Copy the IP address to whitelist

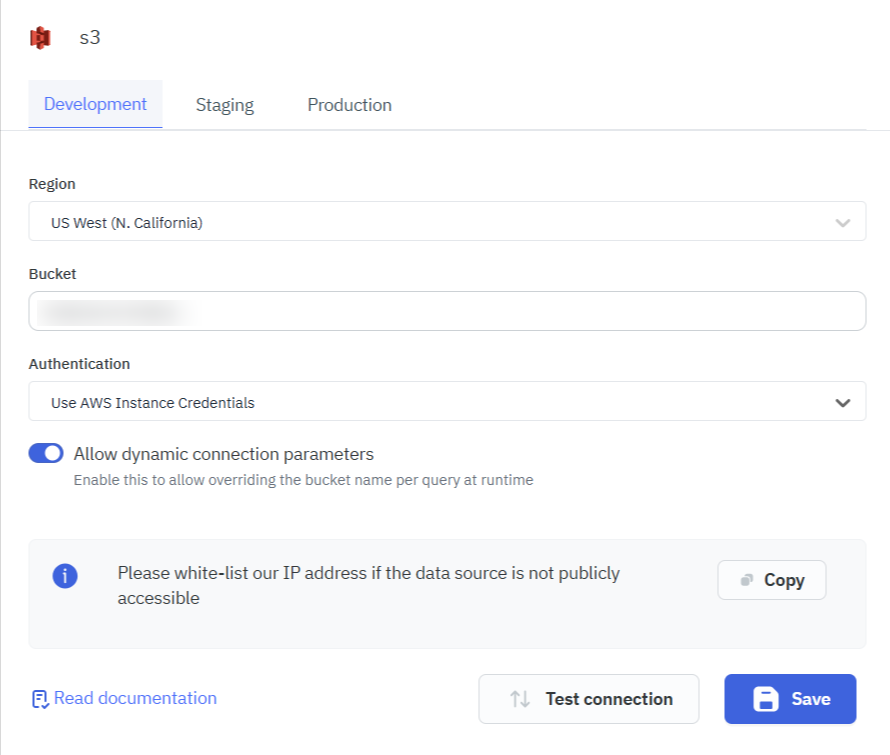pyautogui.click(x=772, y=580)
